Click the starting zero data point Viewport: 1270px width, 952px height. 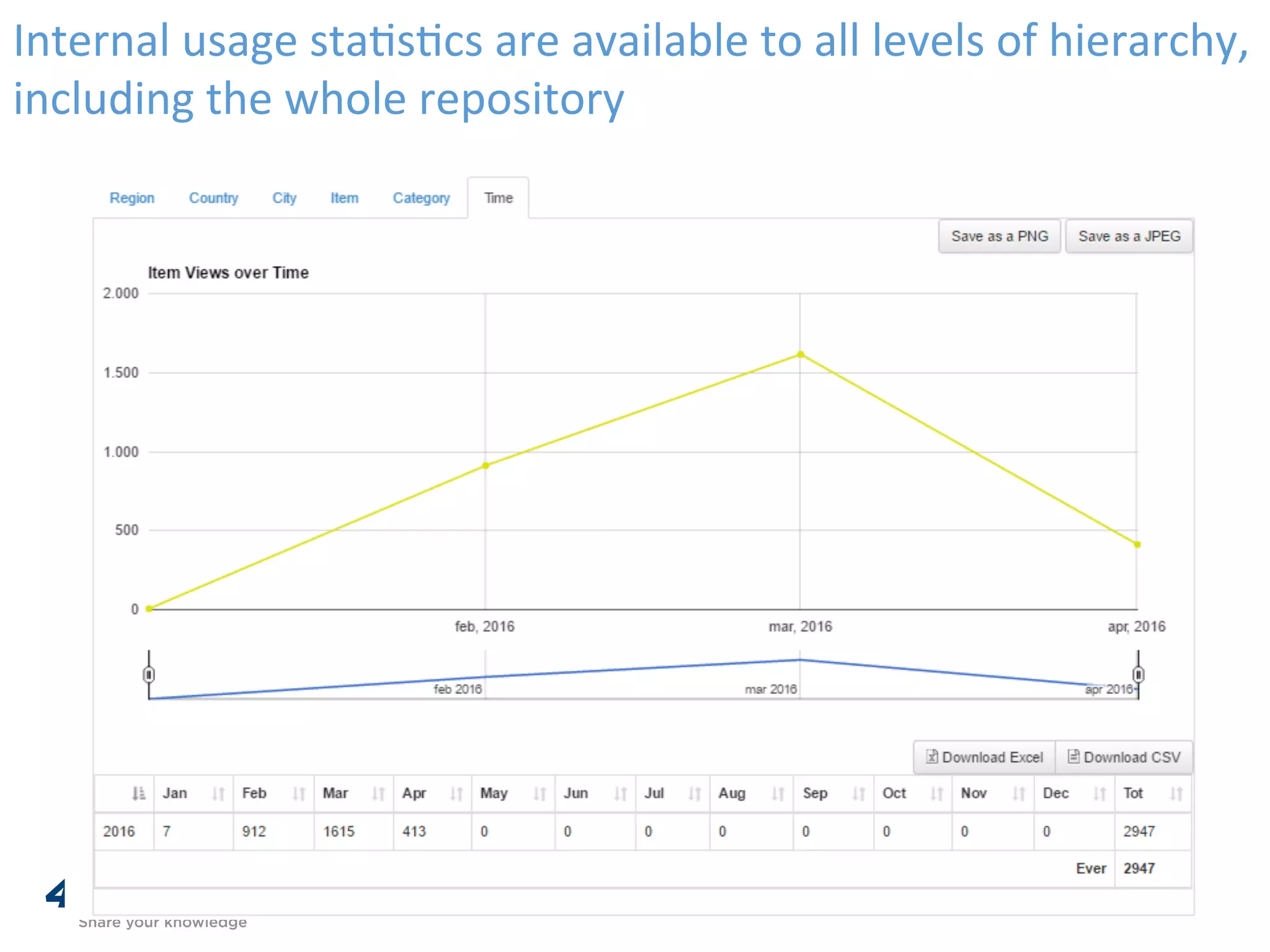click(x=149, y=609)
